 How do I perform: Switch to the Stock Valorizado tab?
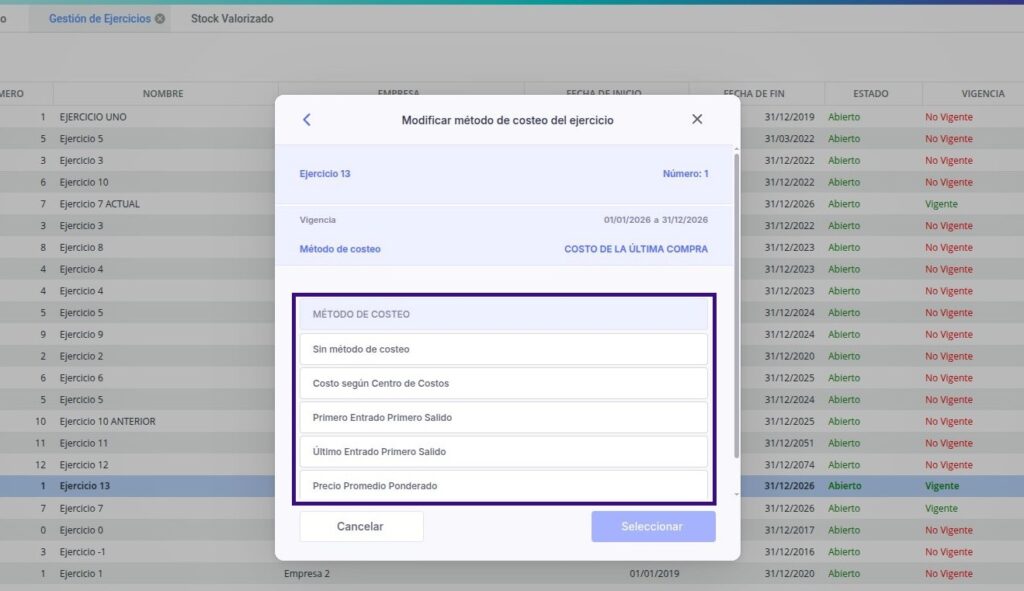point(232,19)
